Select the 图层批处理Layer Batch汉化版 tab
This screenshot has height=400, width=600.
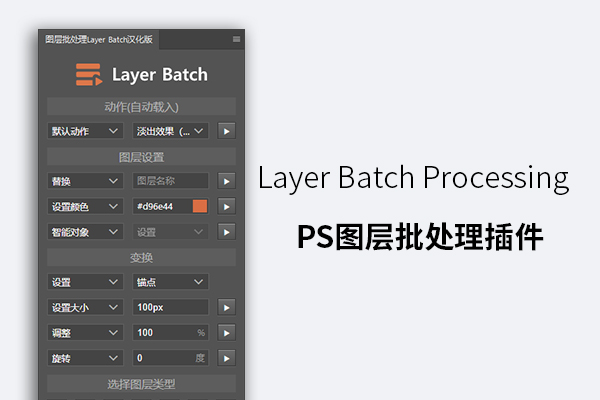99,39
